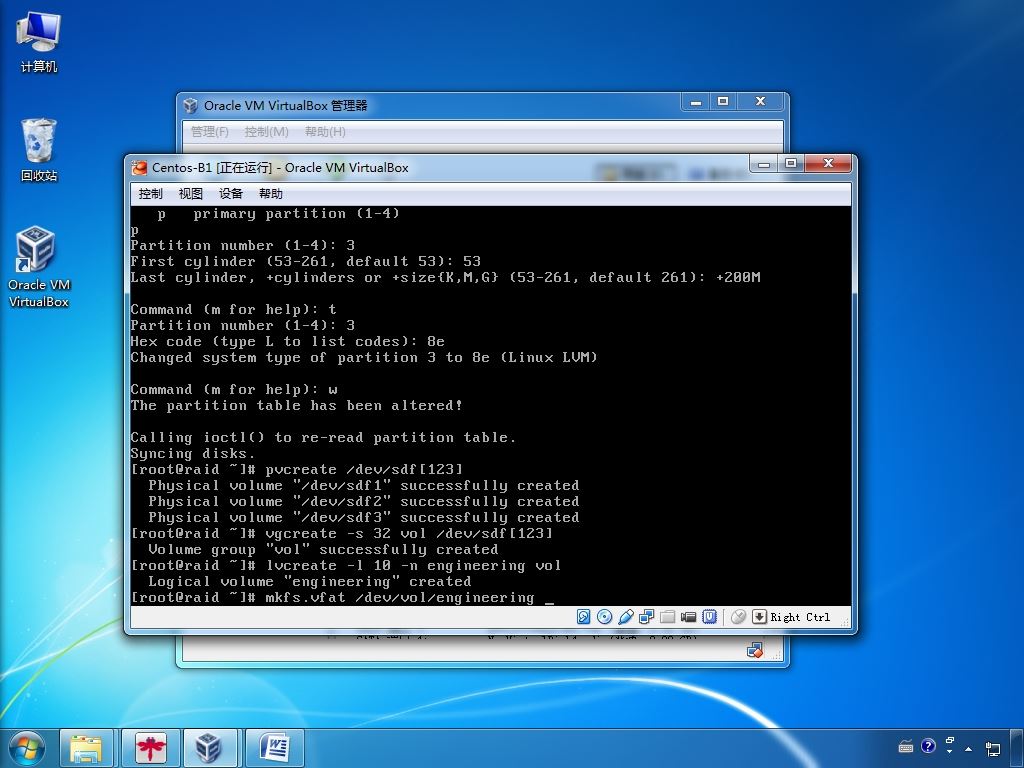
Task: Click the Show desktop strip on taskbar
Action: point(1019,748)
